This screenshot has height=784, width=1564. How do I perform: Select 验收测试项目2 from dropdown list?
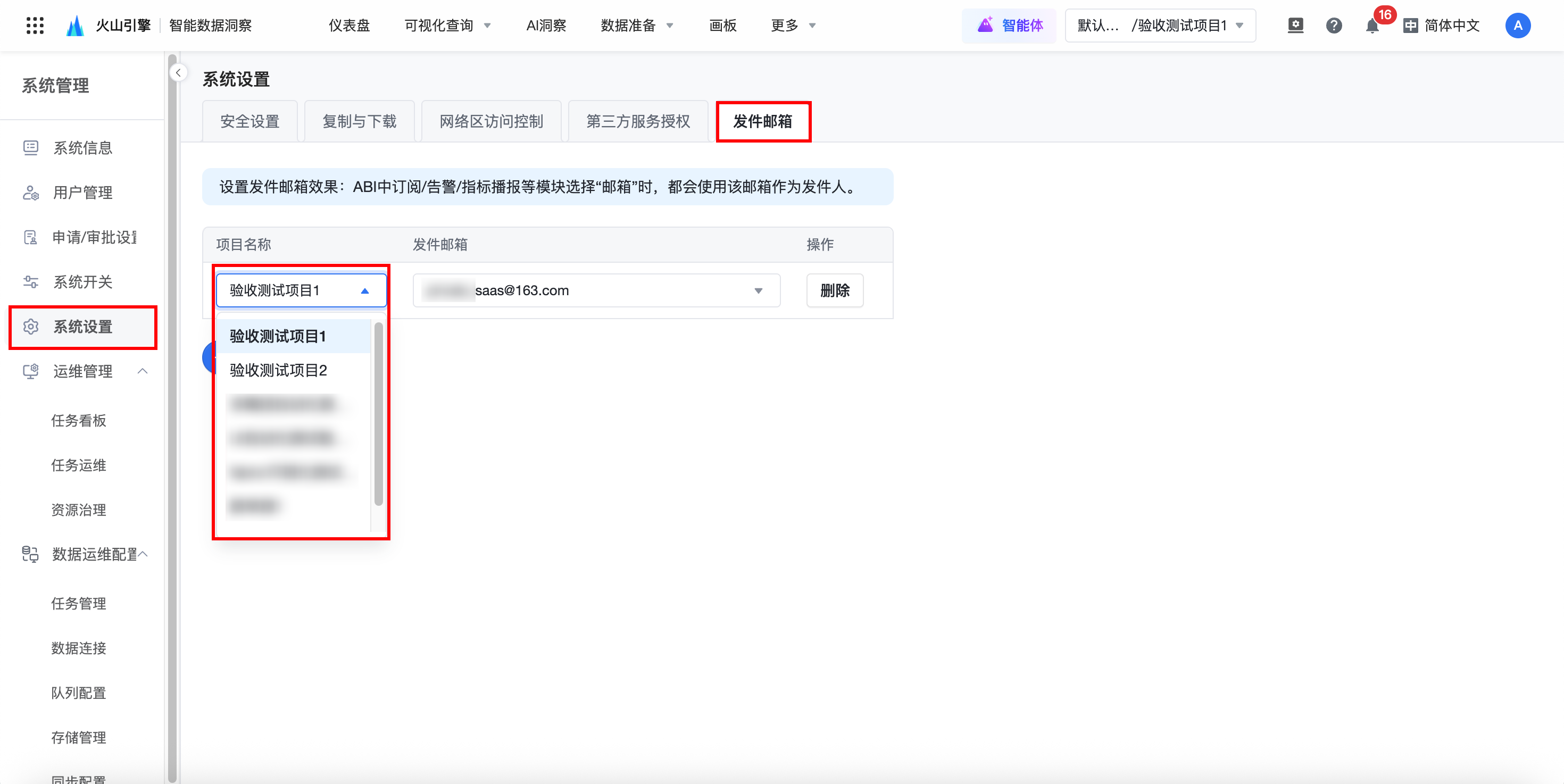[x=279, y=370]
